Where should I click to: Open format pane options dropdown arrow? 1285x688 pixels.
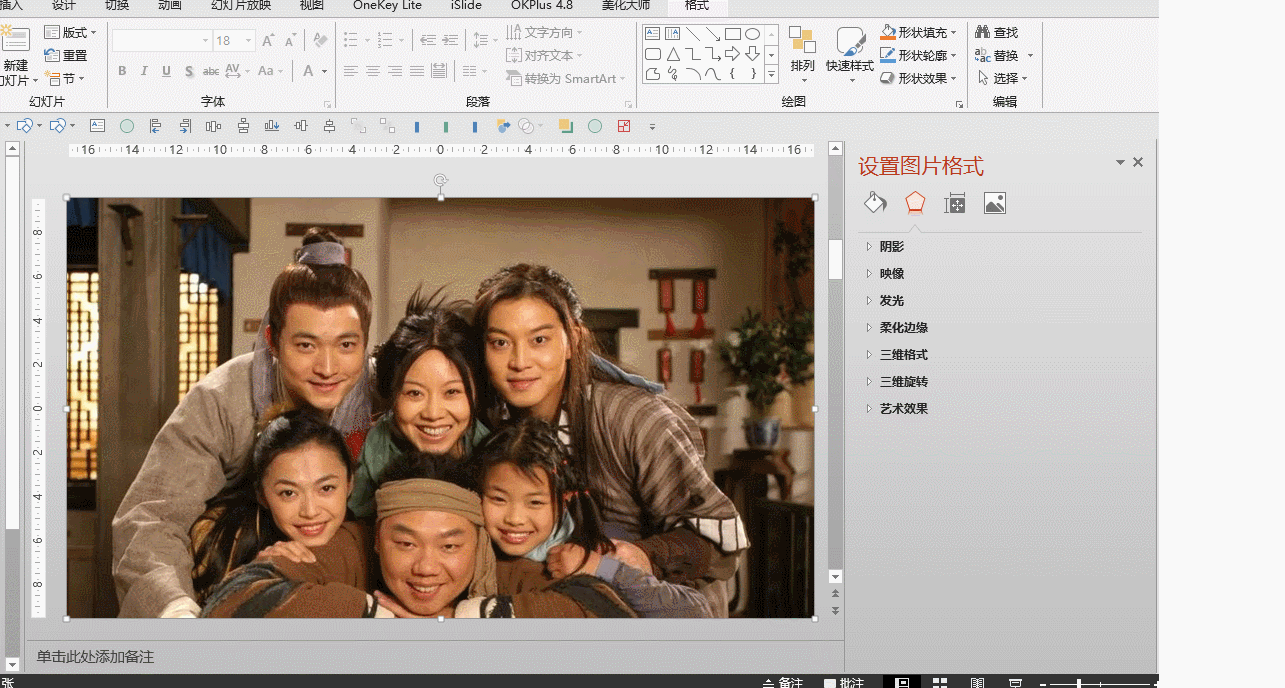click(x=1121, y=162)
